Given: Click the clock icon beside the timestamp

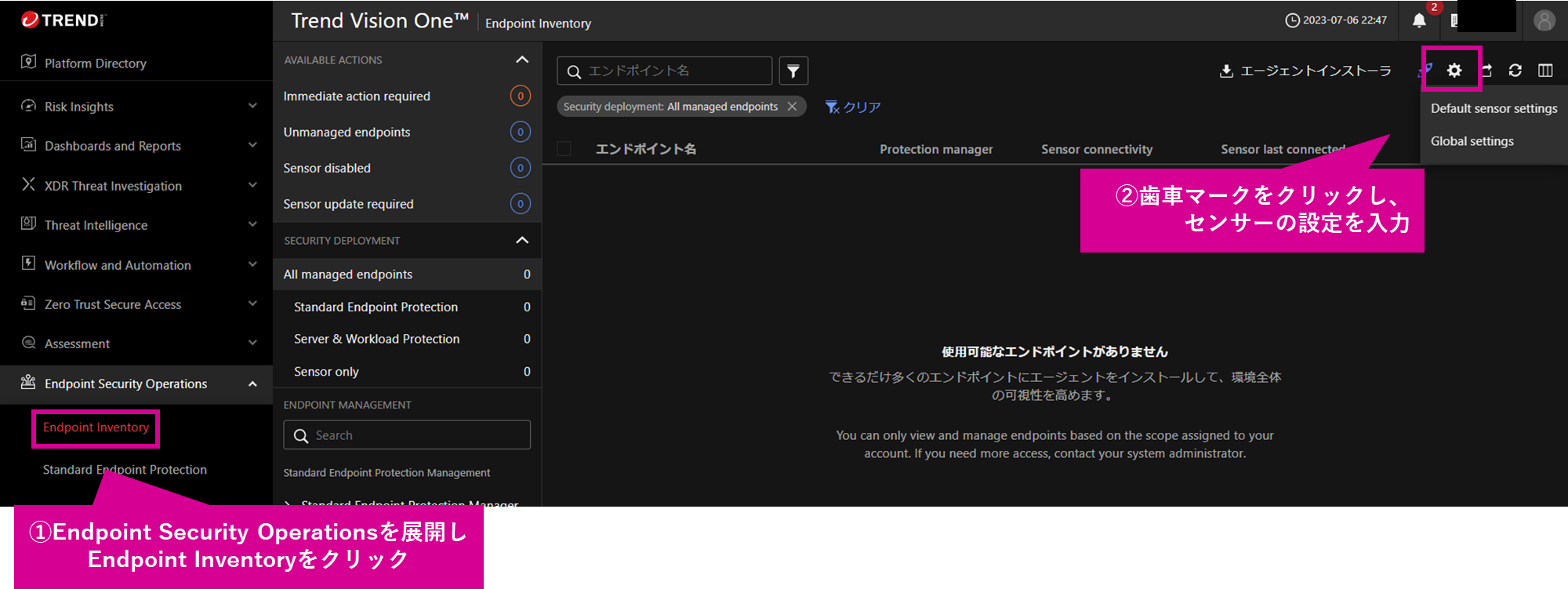Looking at the screenshot, I should click(1292, 20).
